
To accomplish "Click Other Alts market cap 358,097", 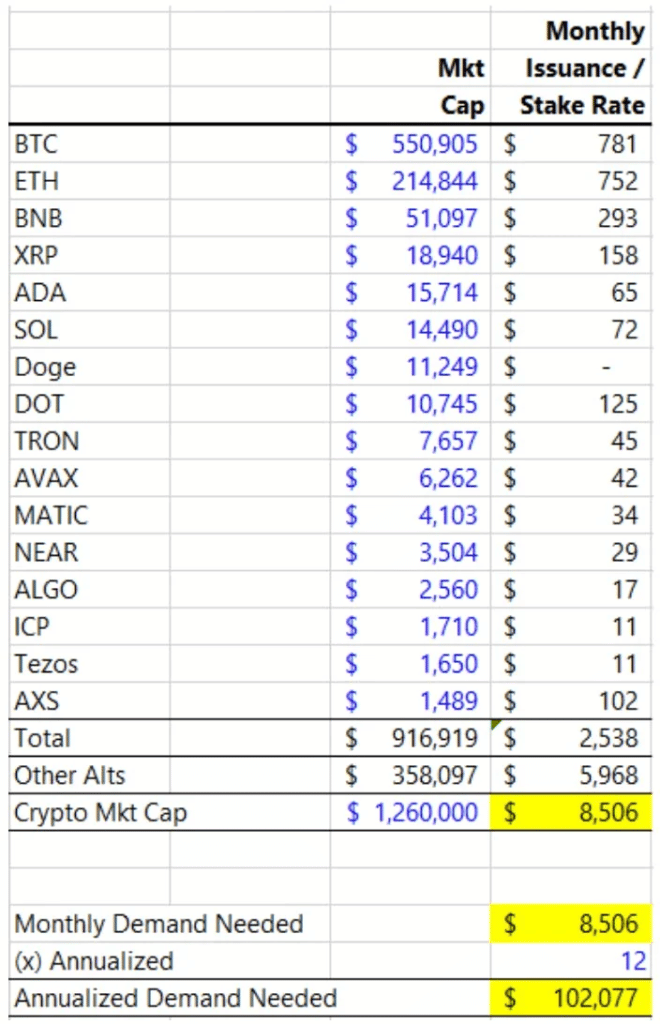I will click(435, 777).
